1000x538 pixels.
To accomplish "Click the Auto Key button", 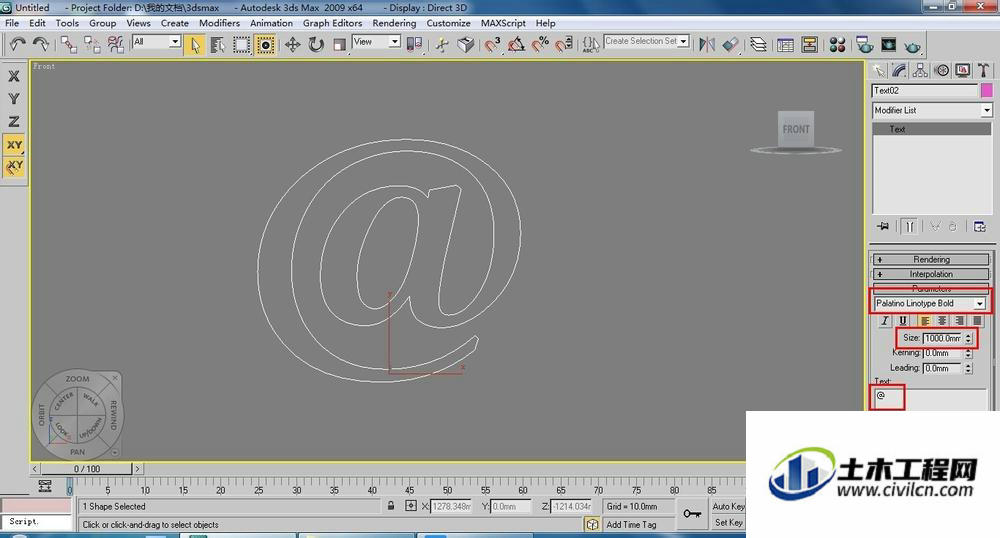I will click(728, 506).
